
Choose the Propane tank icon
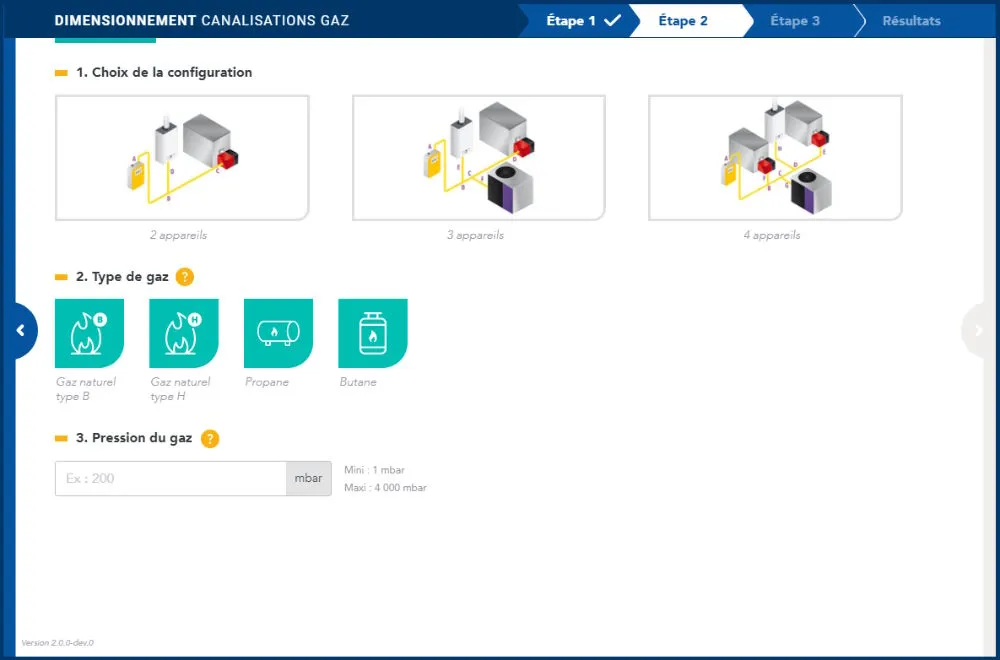point(278,333)
